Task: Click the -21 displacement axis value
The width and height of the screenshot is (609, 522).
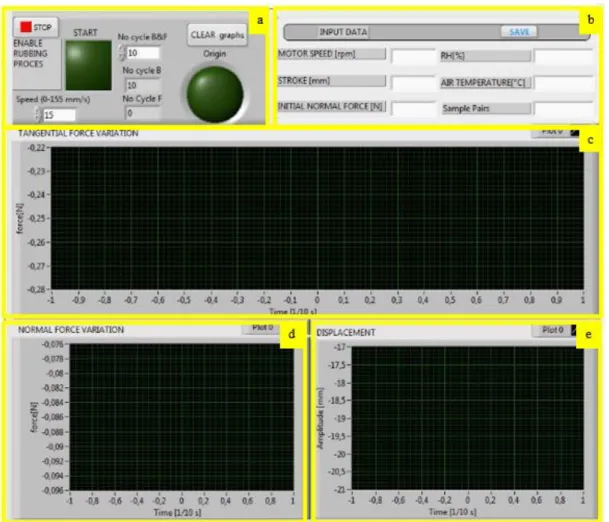Action: pyautogui.click(x=340, y=490)
